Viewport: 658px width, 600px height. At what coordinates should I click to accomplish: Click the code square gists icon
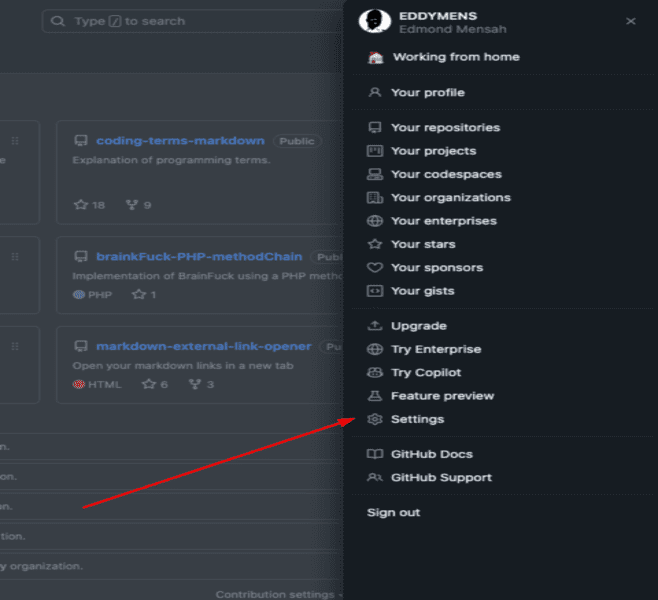[x=375, y=291]
